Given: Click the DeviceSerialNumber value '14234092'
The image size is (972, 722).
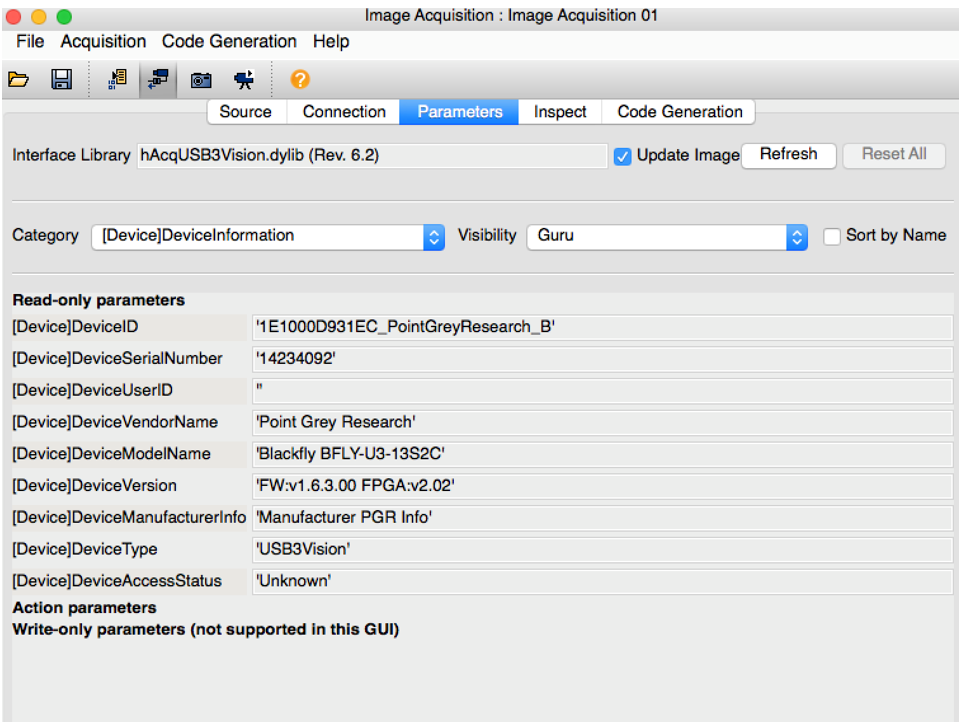Looking at the screenshot, I should click(x=603, y=359).
